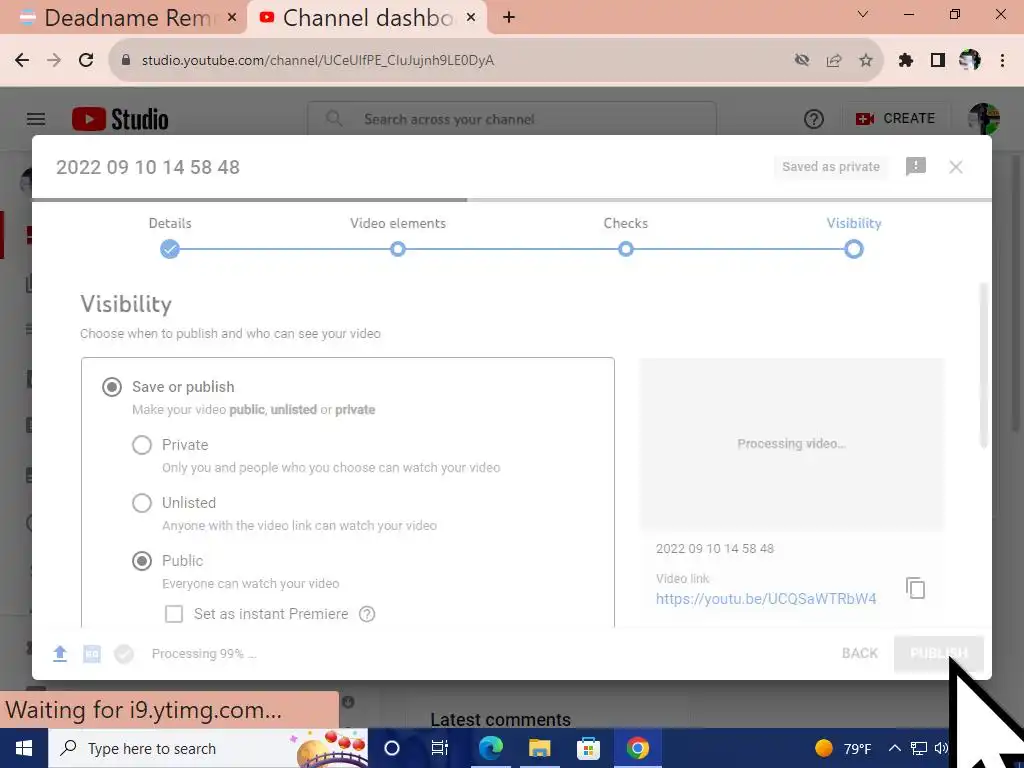Click the crossed-out eye icon in the address bar
This screenshot has width=1024, height=768.
click(x=801, y=60)
